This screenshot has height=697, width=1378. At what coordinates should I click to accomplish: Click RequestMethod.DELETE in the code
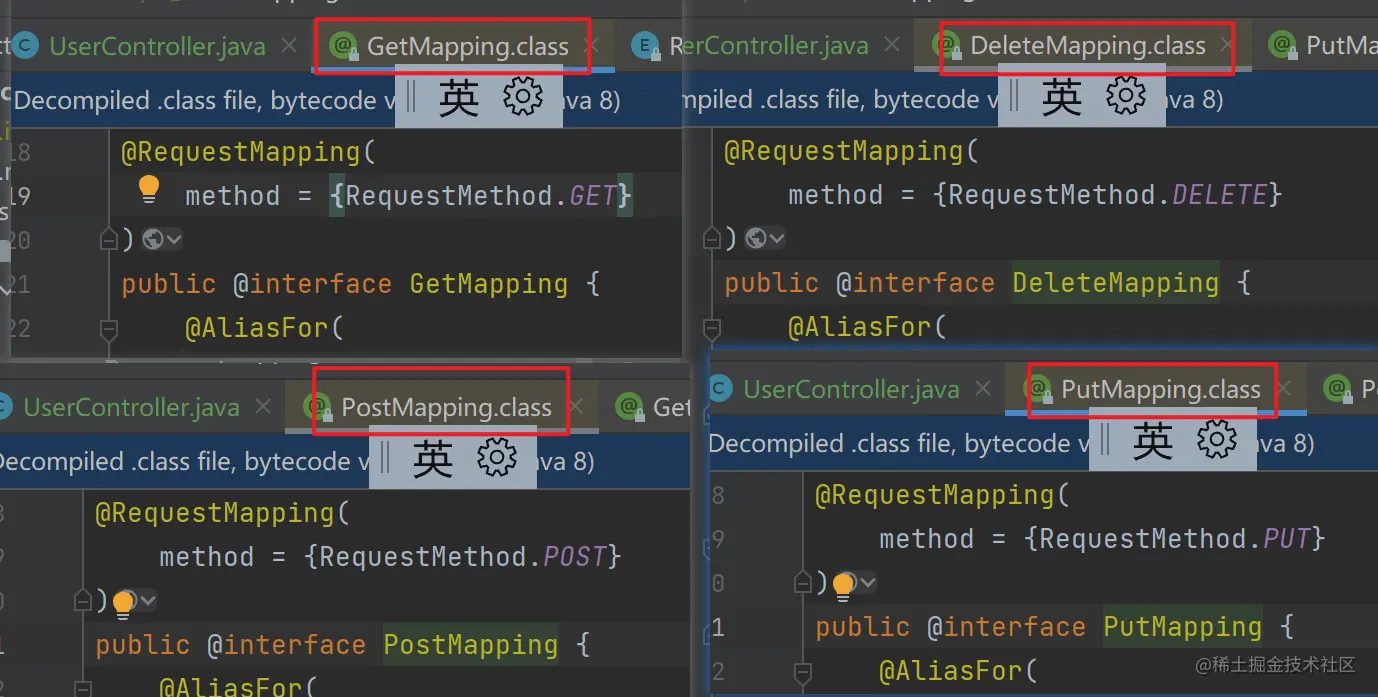(1108, 194)
